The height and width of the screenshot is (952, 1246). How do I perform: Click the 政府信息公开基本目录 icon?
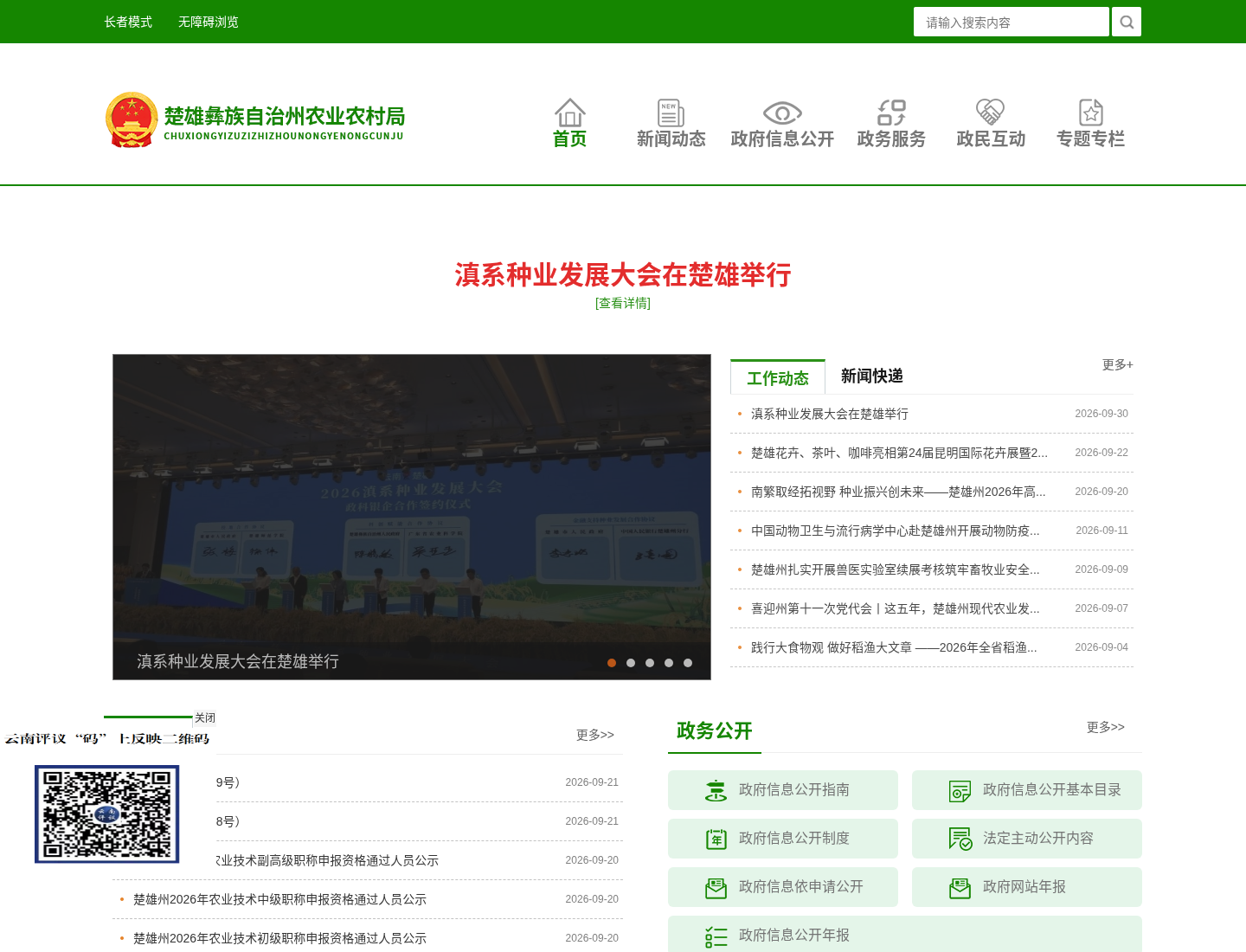point(960,790)
